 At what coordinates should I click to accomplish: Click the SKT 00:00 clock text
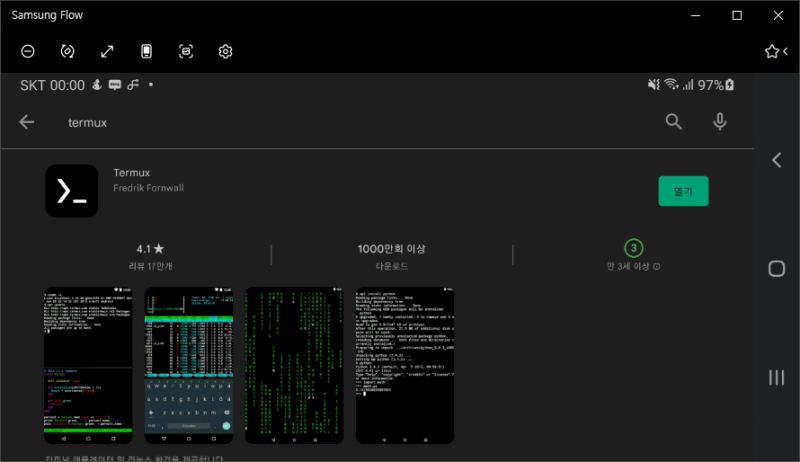pyautogui.click(x=52, y=85)
